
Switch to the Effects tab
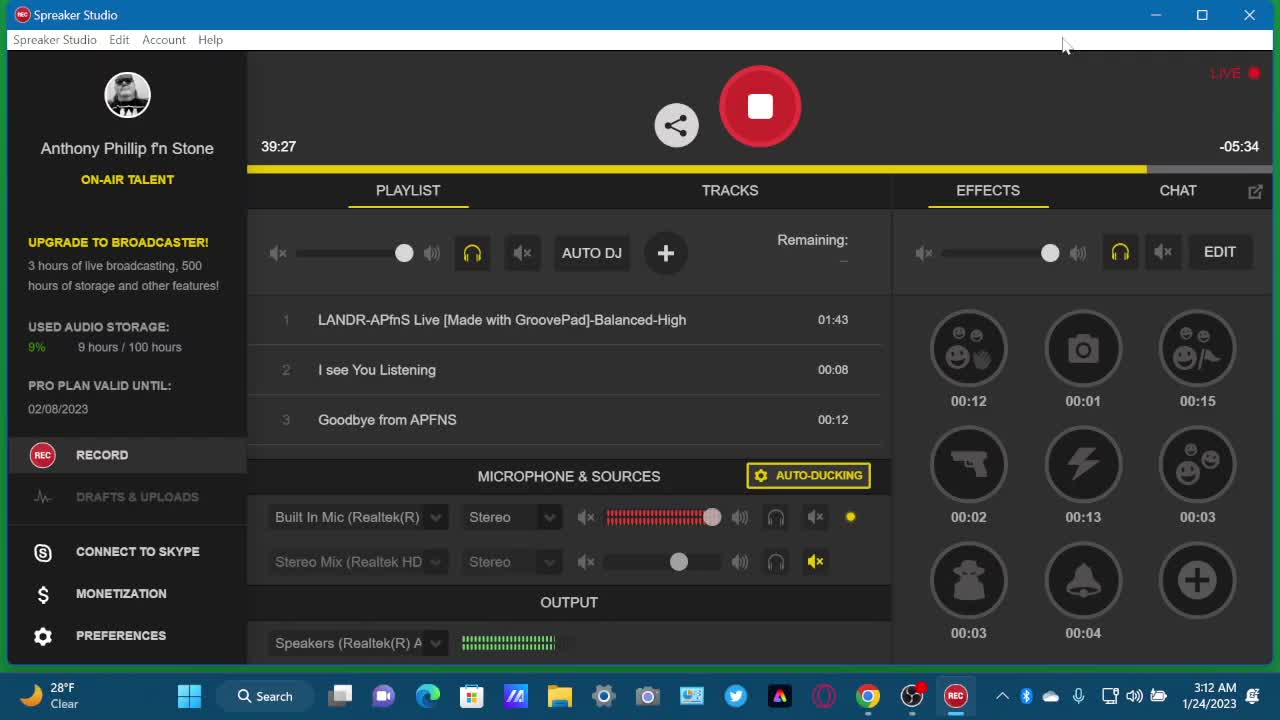[x=988, y=190]
